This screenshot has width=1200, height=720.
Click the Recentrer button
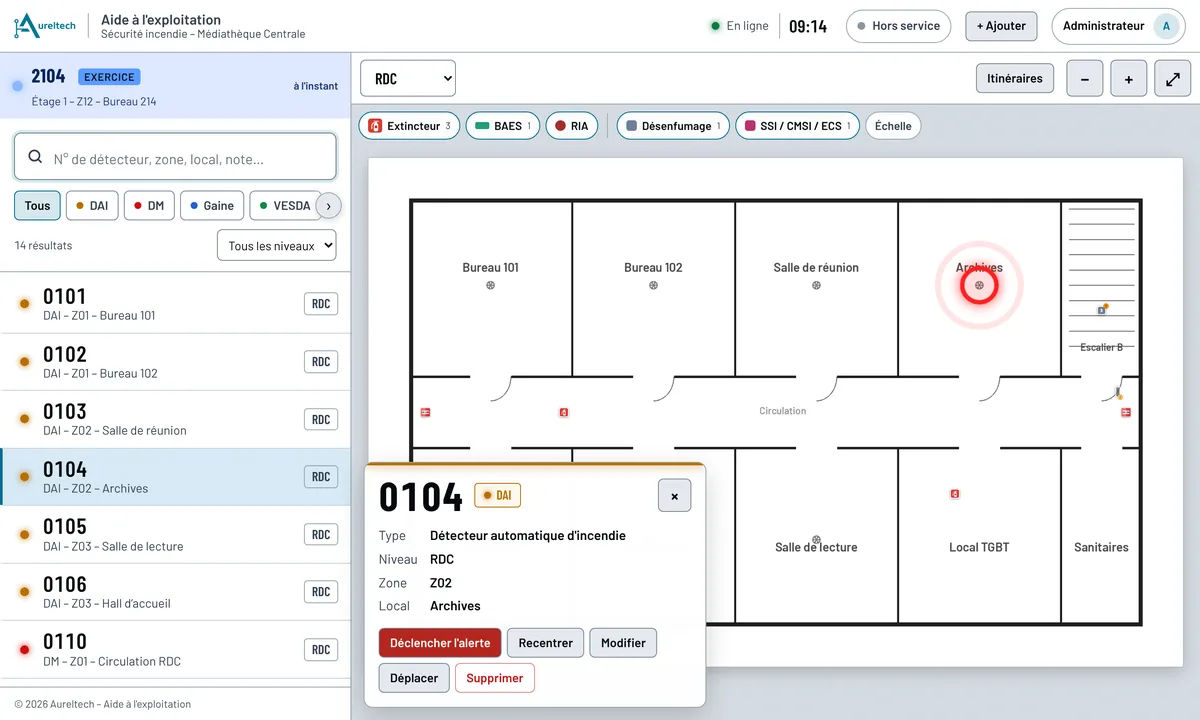coord(545,643)
